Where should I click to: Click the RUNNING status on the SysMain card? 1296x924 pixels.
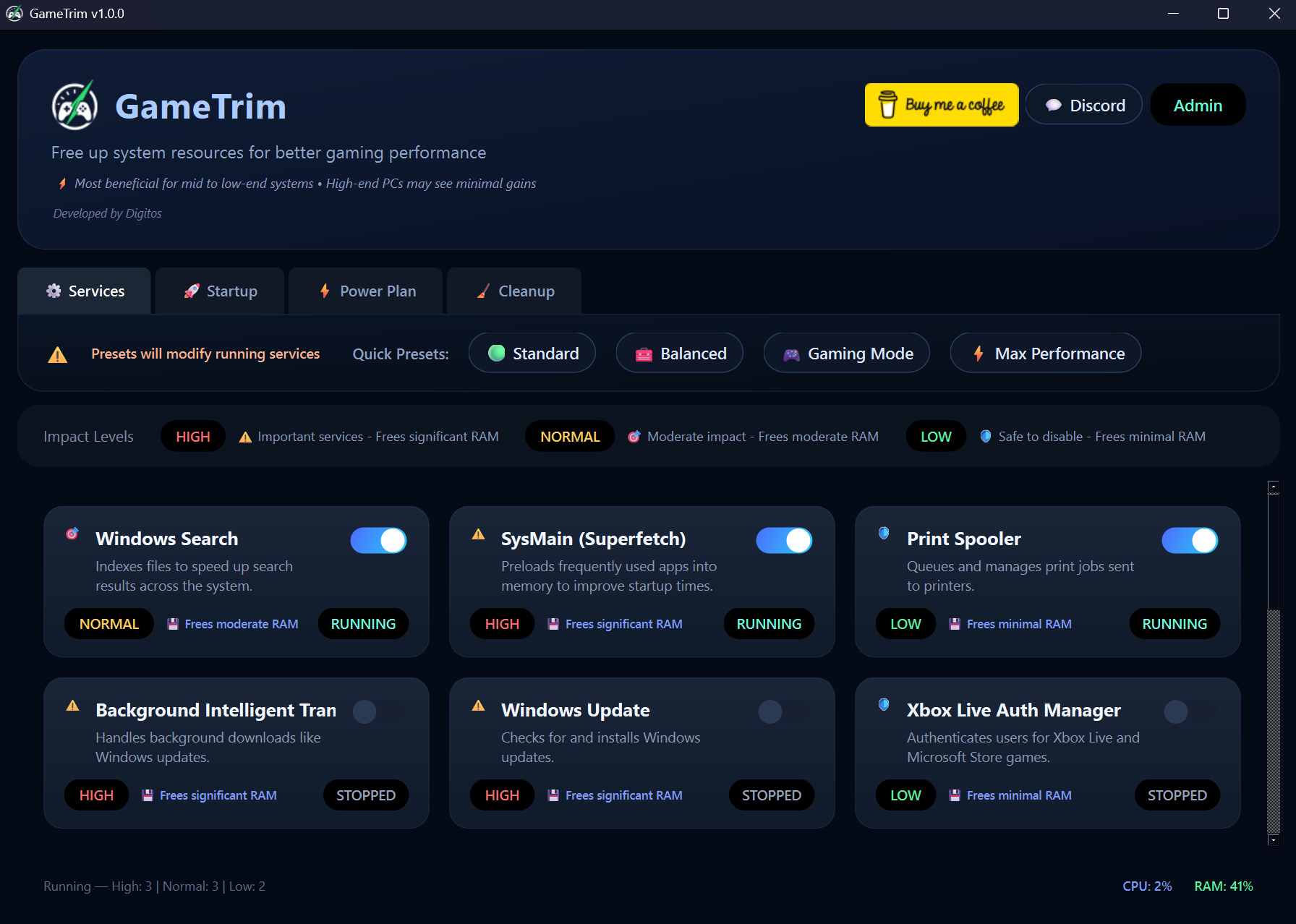[769, 623]
